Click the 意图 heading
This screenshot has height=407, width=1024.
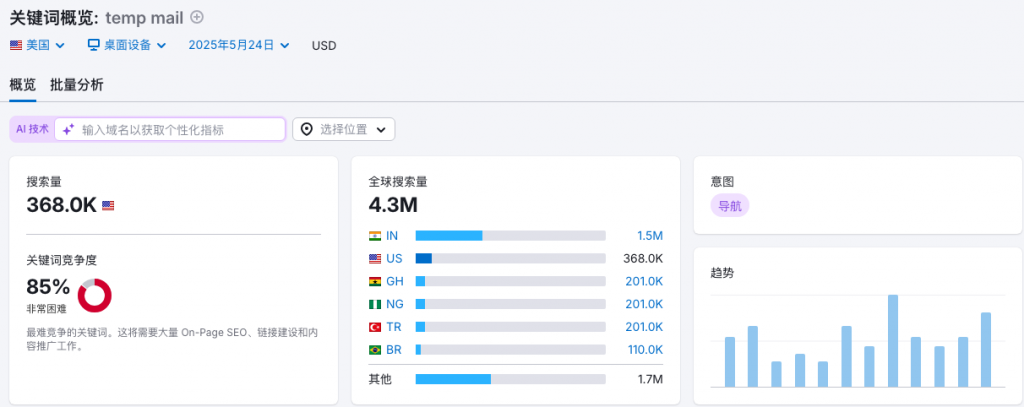(x=722, y=182)
